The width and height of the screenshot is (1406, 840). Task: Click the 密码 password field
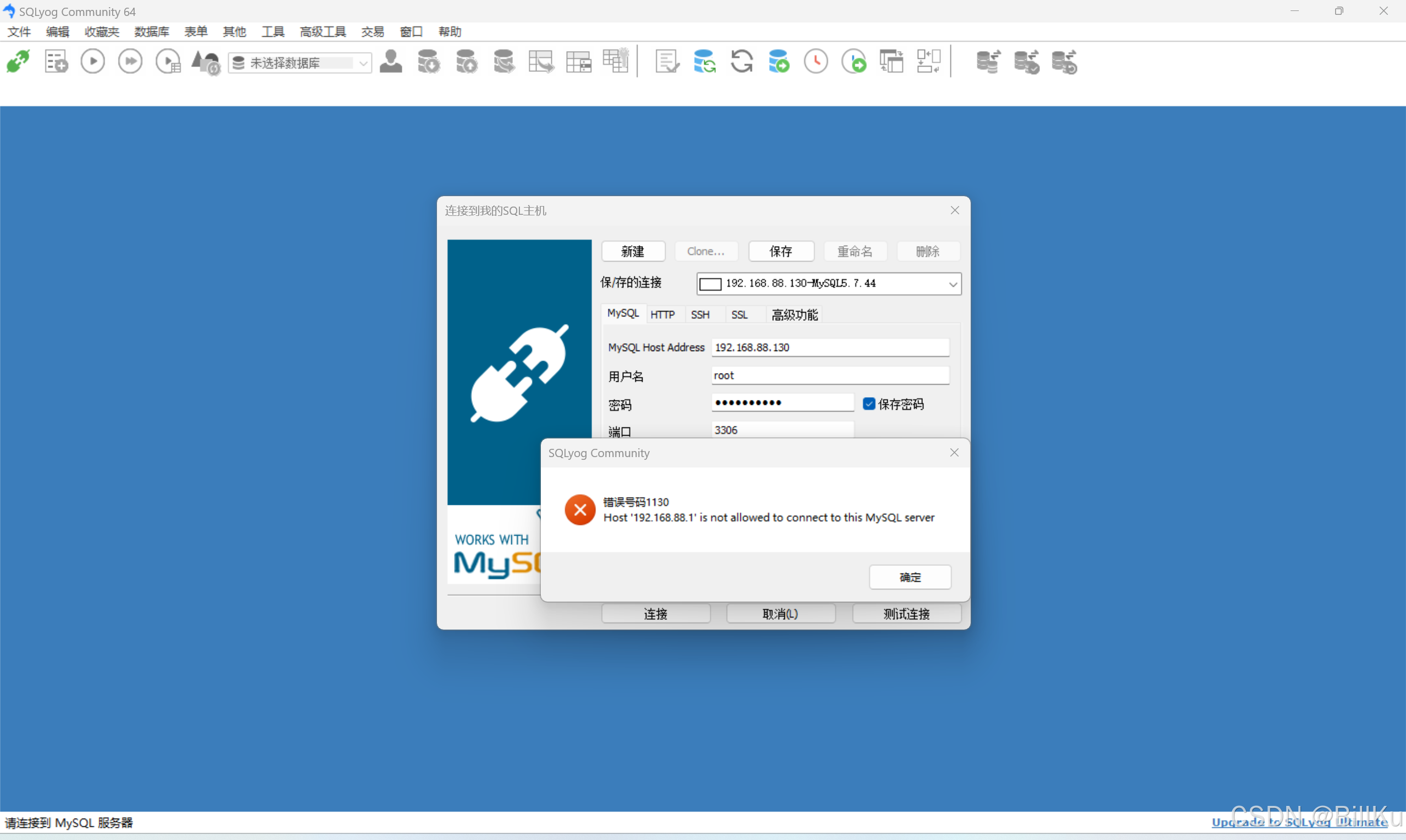tap(783, 403)
